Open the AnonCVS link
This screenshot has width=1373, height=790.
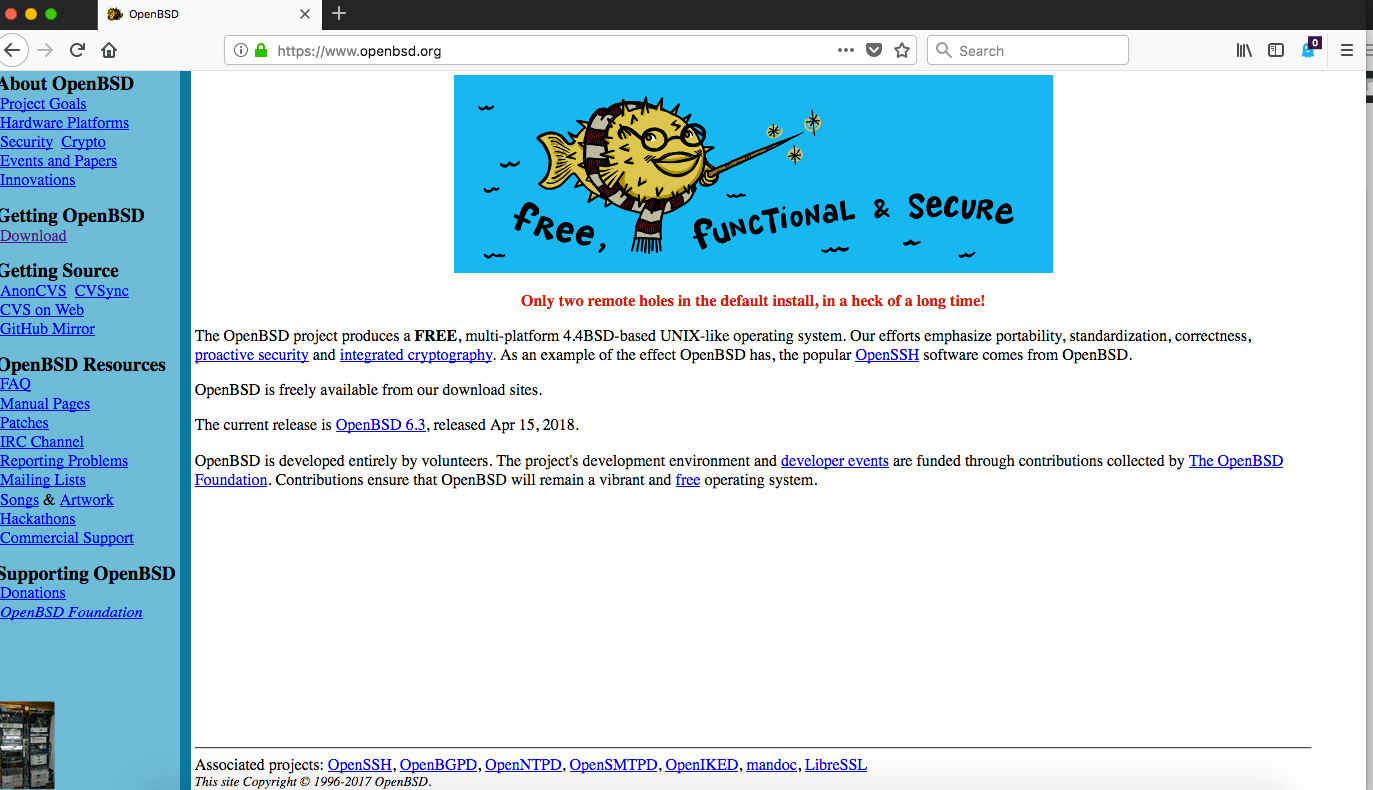[33, 291]
